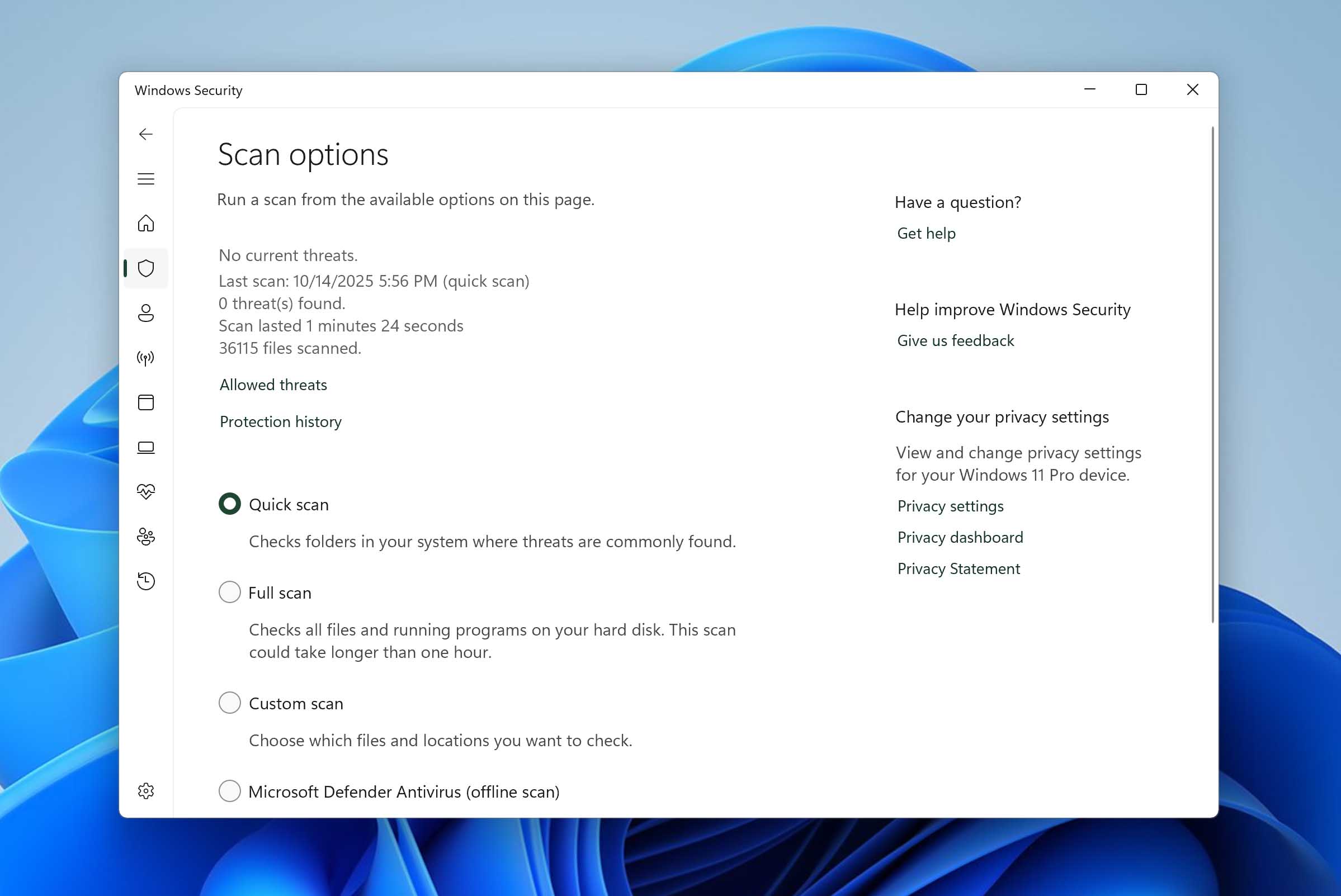Open App & browser control in sidebar
The image size is (1341, 896).
click(x=147, y=403)
